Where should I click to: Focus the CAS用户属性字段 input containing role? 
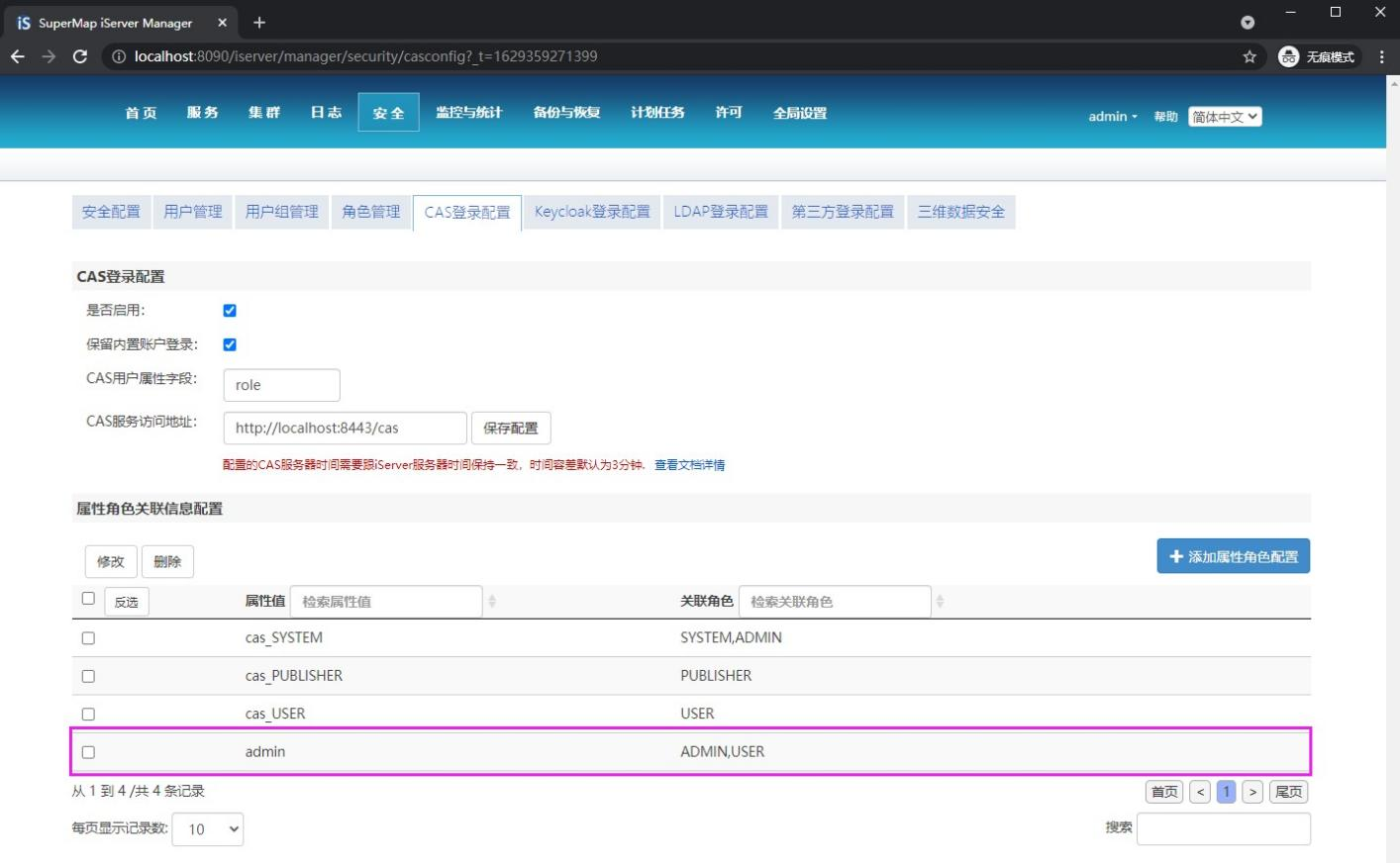click(x=282, y=385)
